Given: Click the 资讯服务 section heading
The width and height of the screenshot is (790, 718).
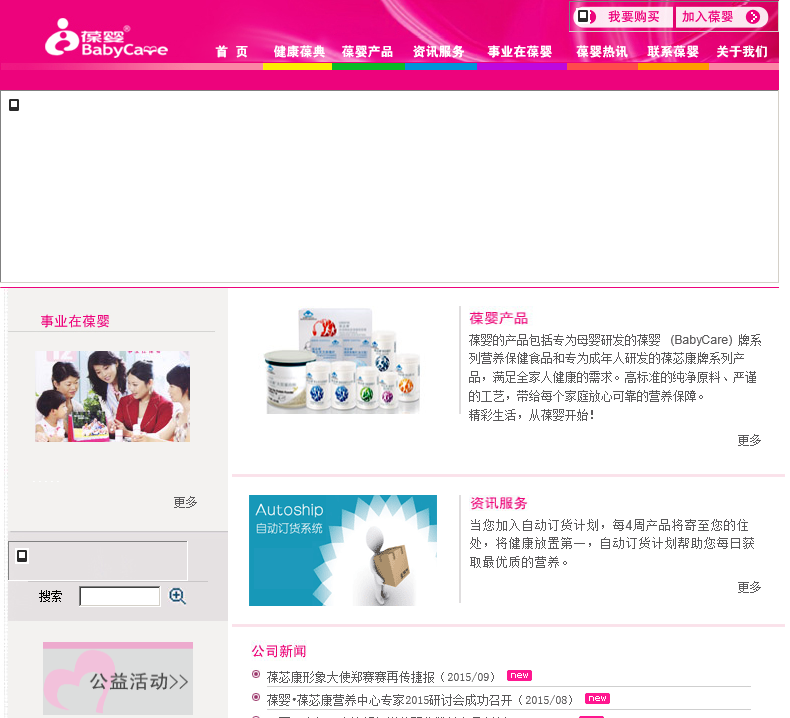Looking at the screenshot, I should coord(498,503).
